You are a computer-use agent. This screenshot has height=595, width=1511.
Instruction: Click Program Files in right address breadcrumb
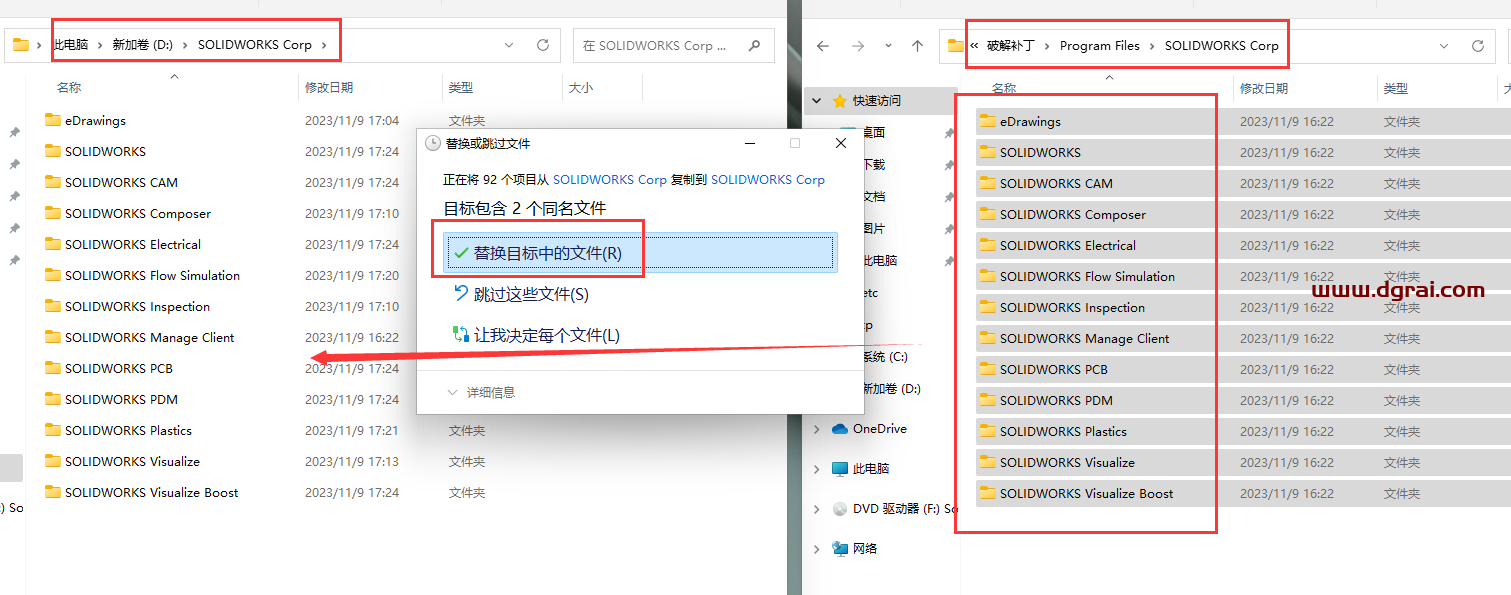point(1100,46)
